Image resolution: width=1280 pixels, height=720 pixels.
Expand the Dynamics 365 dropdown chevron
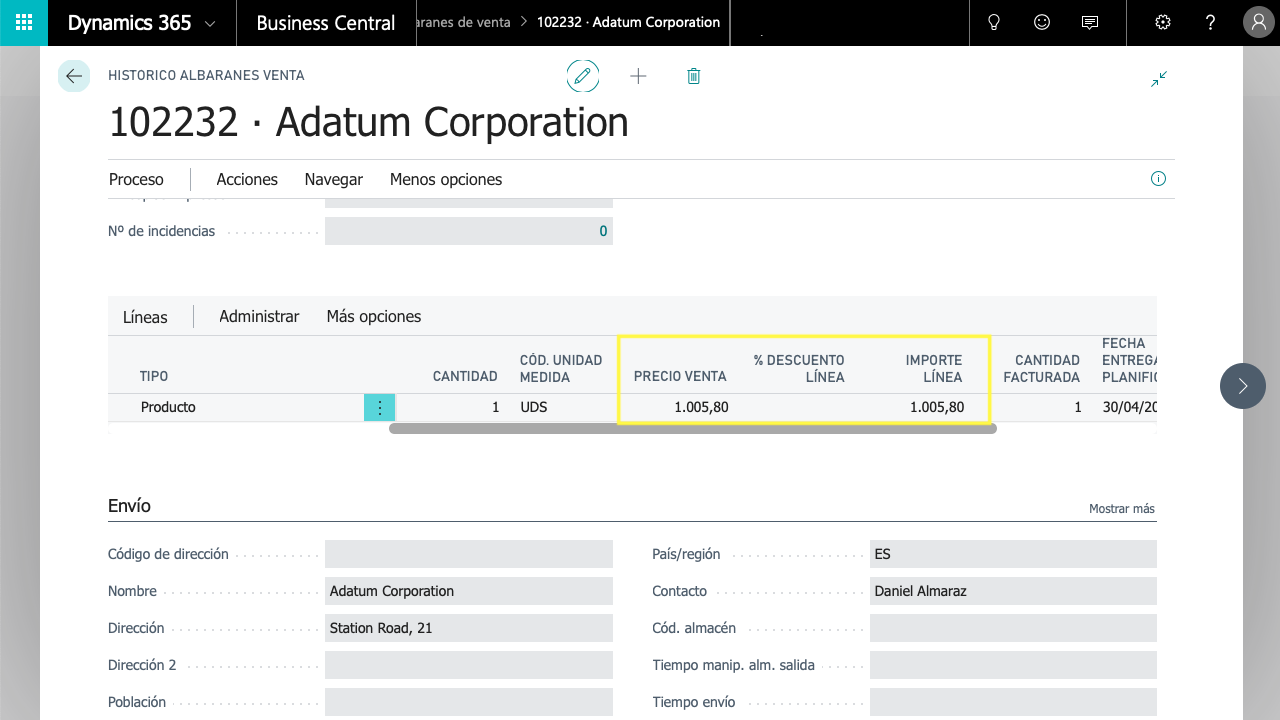point(209,23)
